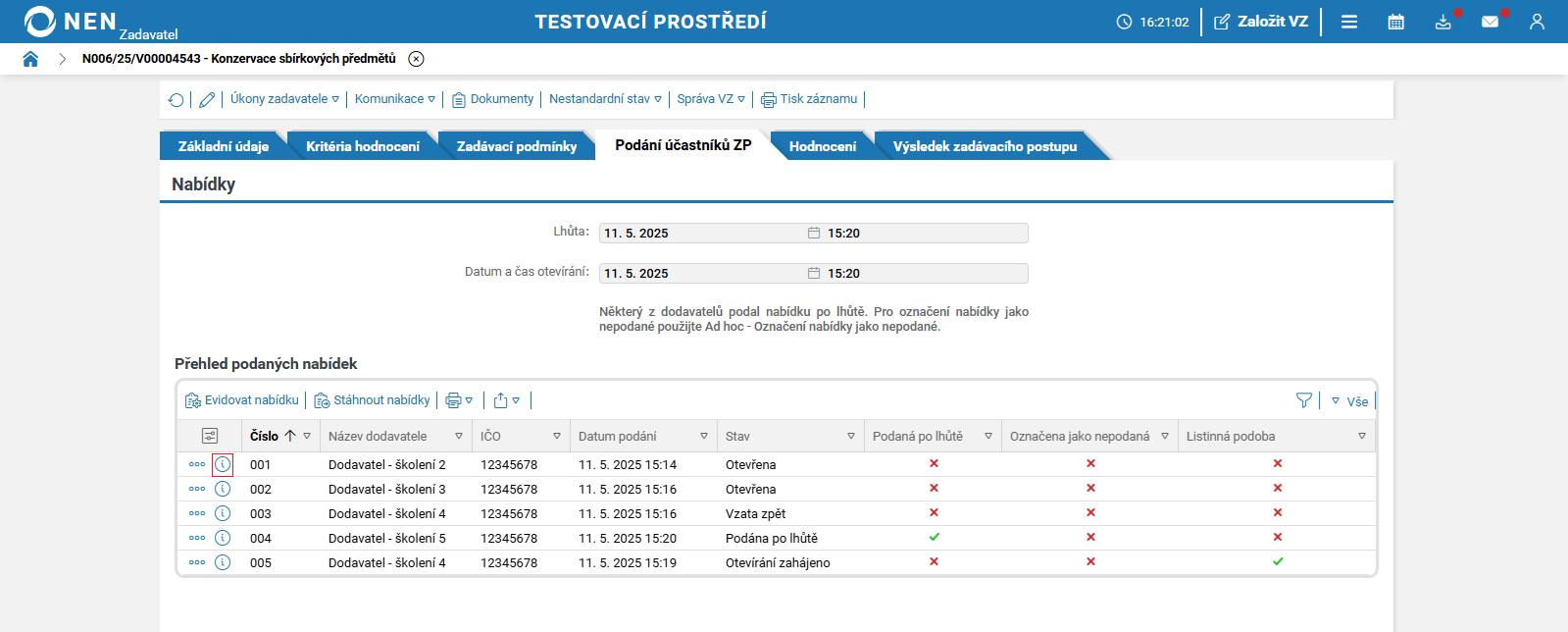
Task: Click Stáhnout nabídky button
Action: 372,400
